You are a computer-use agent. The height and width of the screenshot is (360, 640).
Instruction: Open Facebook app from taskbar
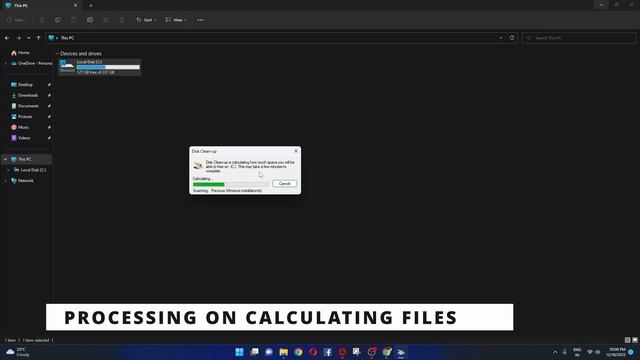pyautogui.click(x=328, y=352)
